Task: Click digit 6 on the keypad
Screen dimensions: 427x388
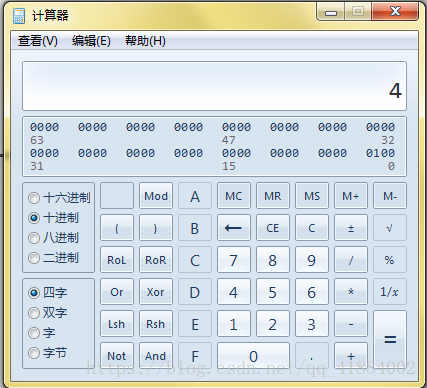Action: [312, 292]
